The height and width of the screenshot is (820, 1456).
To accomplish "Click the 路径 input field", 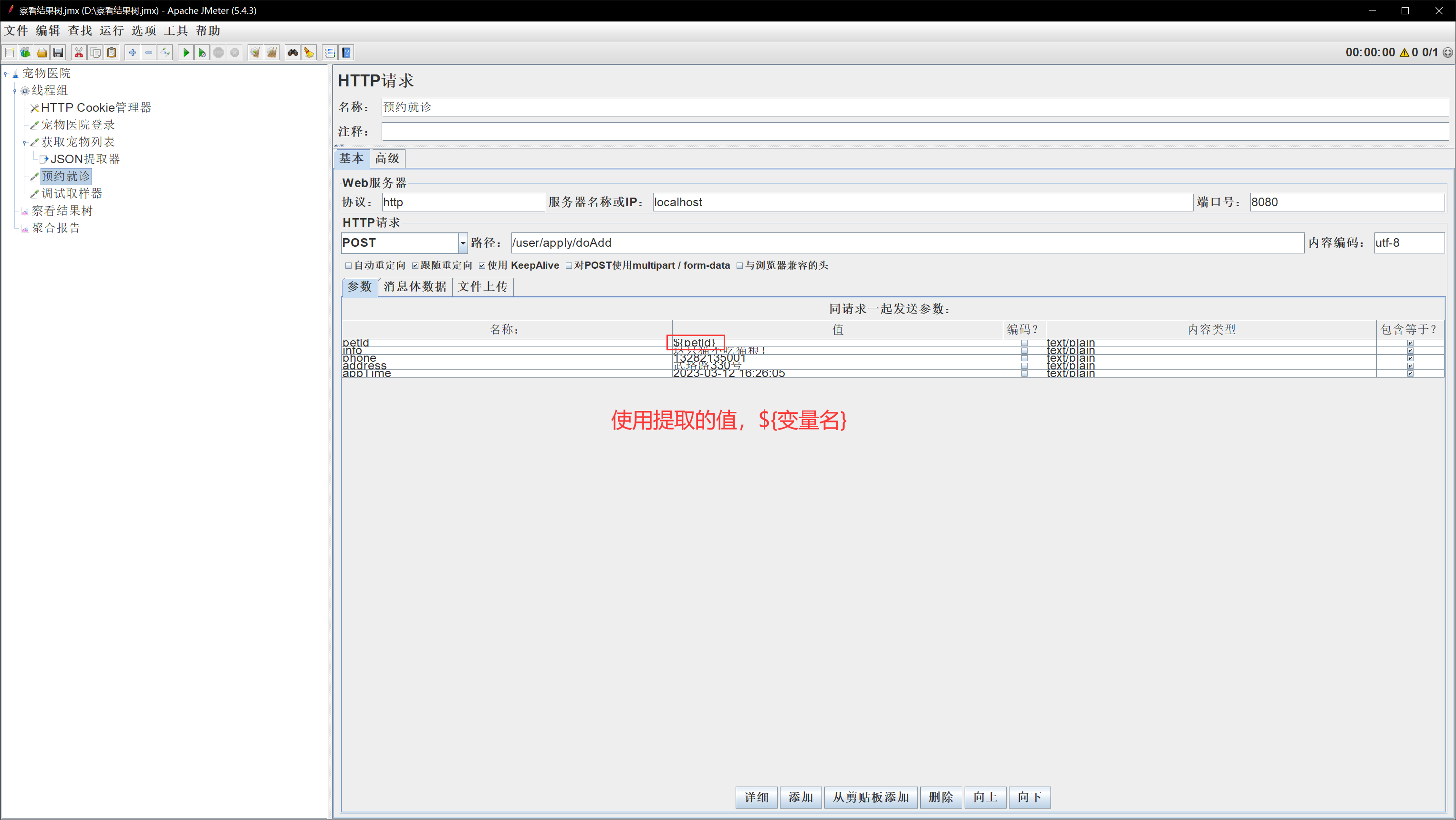I will click(x=906, y=243).
